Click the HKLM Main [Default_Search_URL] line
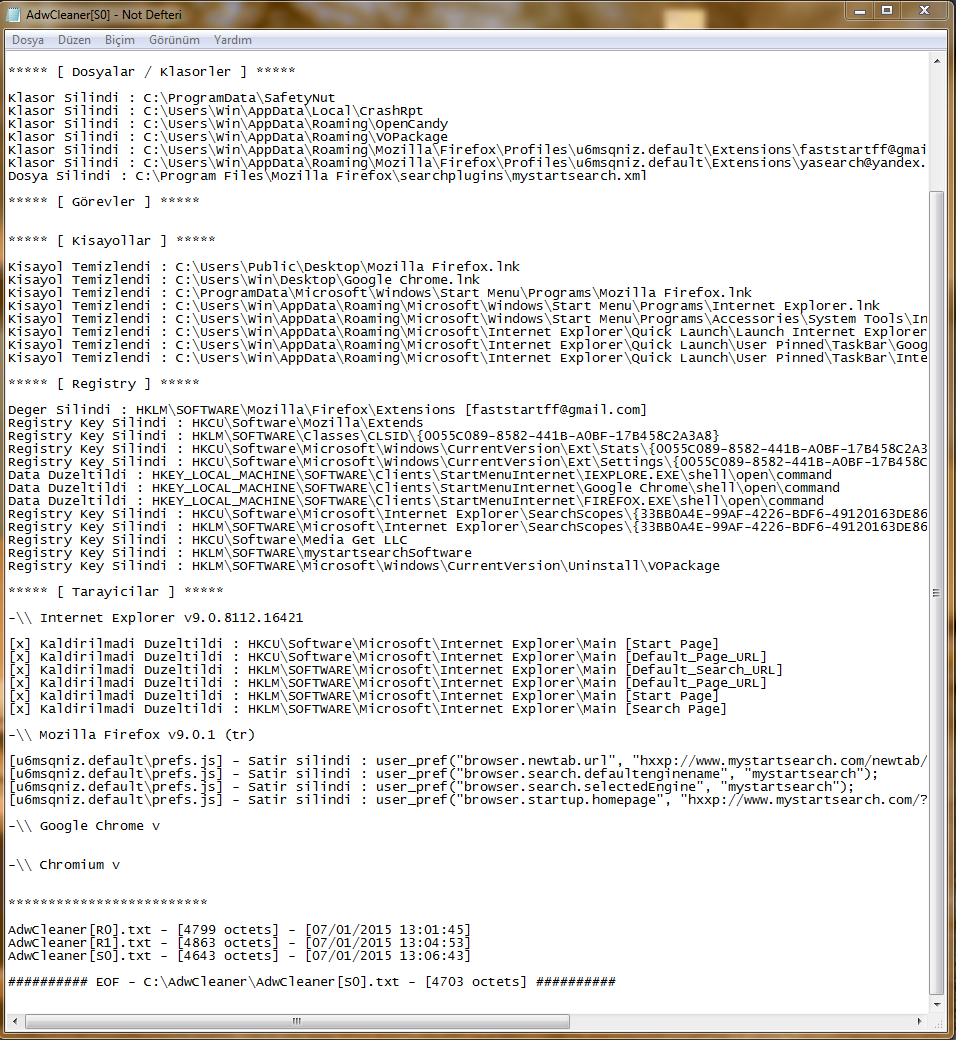This screenshot has width=956, height=1040. [x=395, y=670]
